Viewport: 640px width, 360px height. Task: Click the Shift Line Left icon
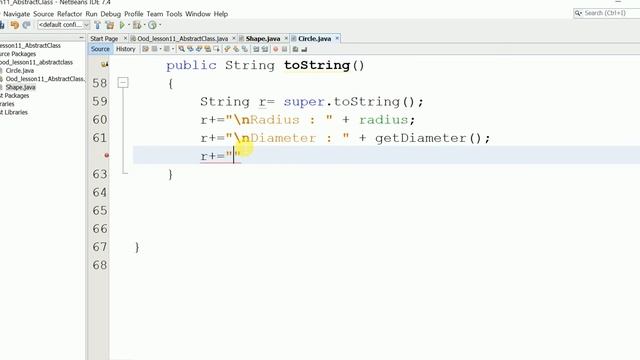(256, 49)
